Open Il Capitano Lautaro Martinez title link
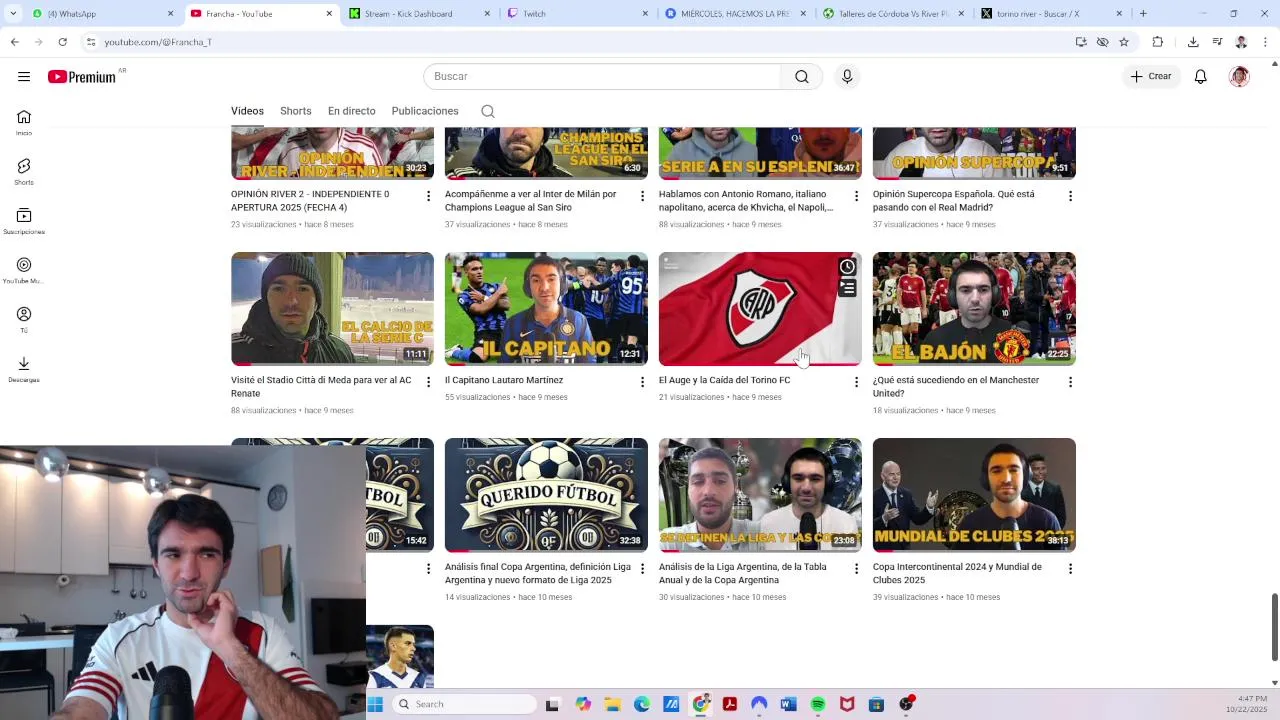This screenshot has width=1280, height=720. 504,380
